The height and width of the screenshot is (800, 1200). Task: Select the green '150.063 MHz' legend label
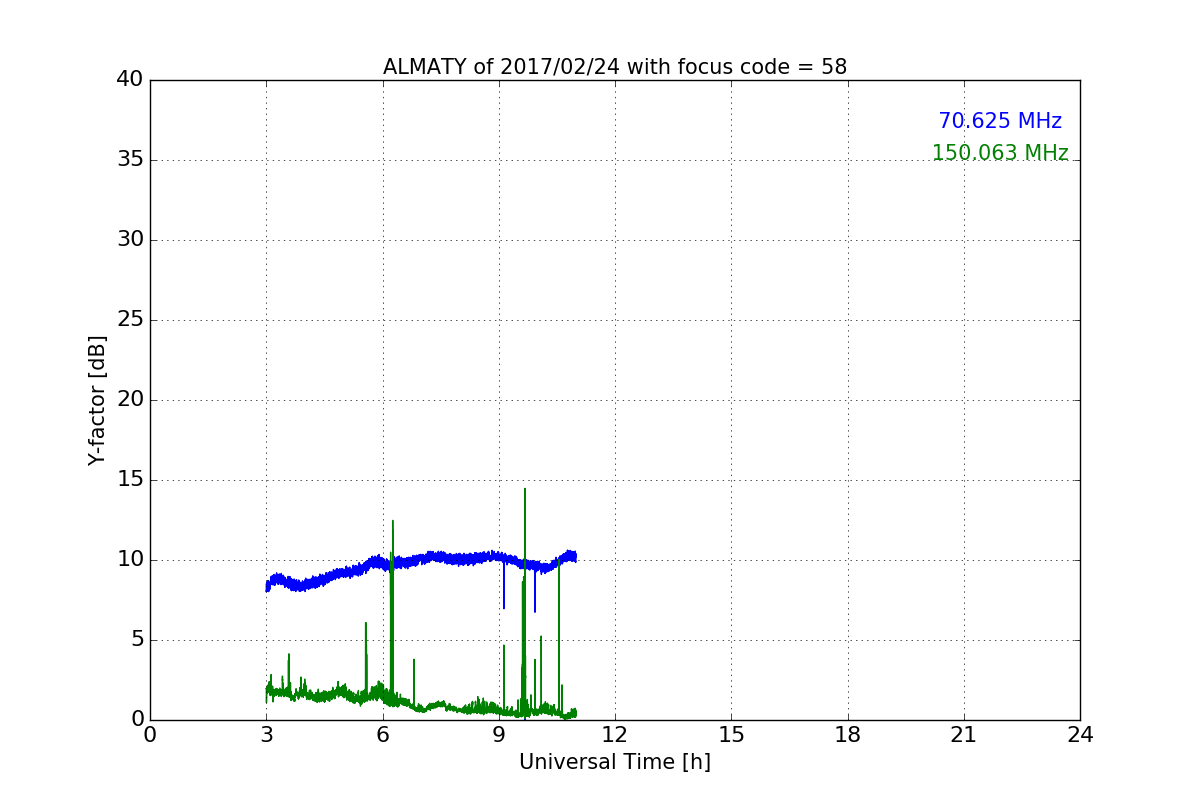tap(1000, 154)
